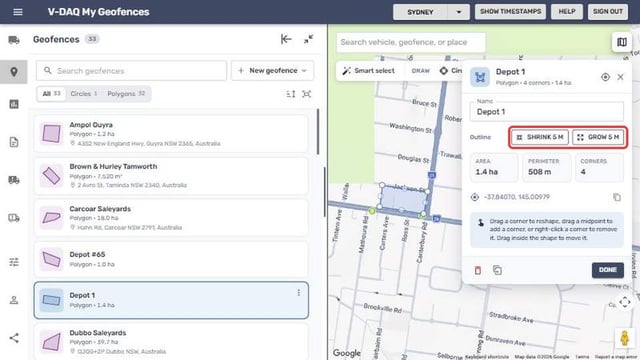Expand the Sydney timezone dropdown
640x360 pixels.
(458, 12)
